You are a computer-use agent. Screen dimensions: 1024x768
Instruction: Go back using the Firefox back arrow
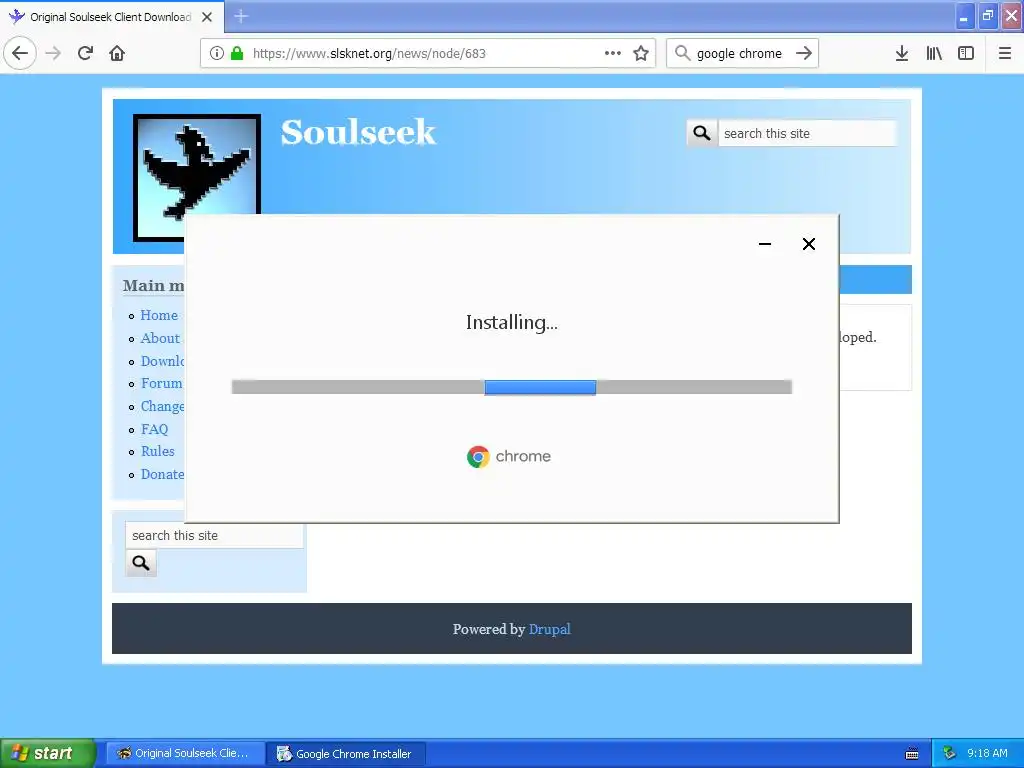(20, 53)
